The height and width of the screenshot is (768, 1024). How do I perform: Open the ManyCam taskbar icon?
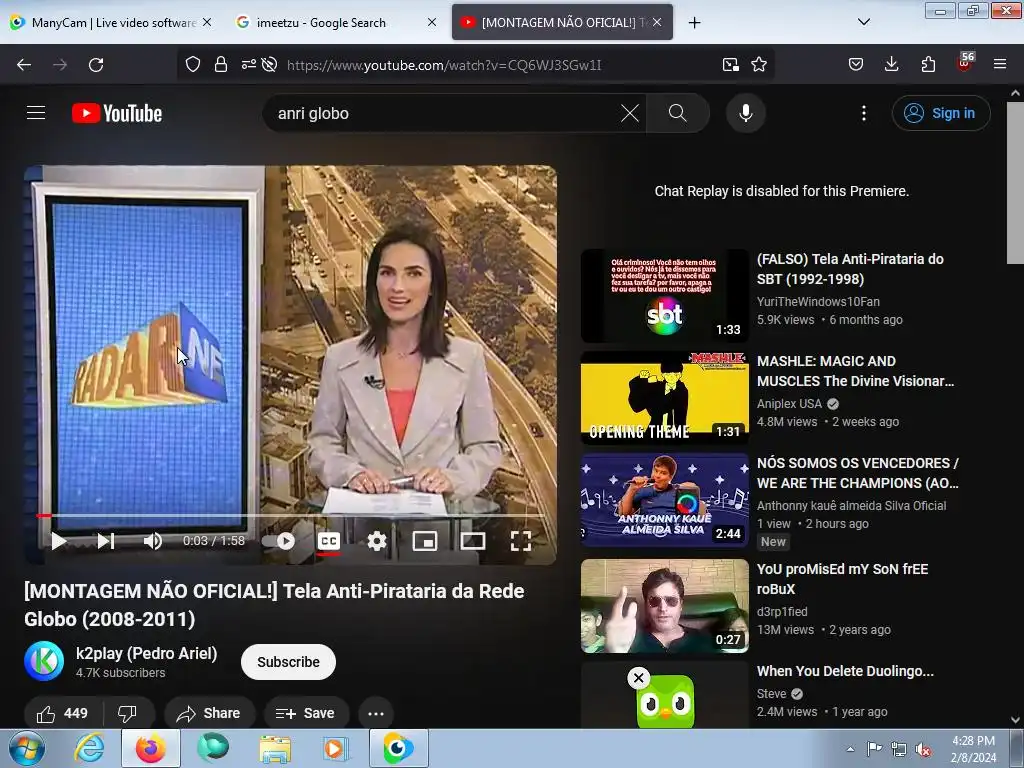click(398, 749)
